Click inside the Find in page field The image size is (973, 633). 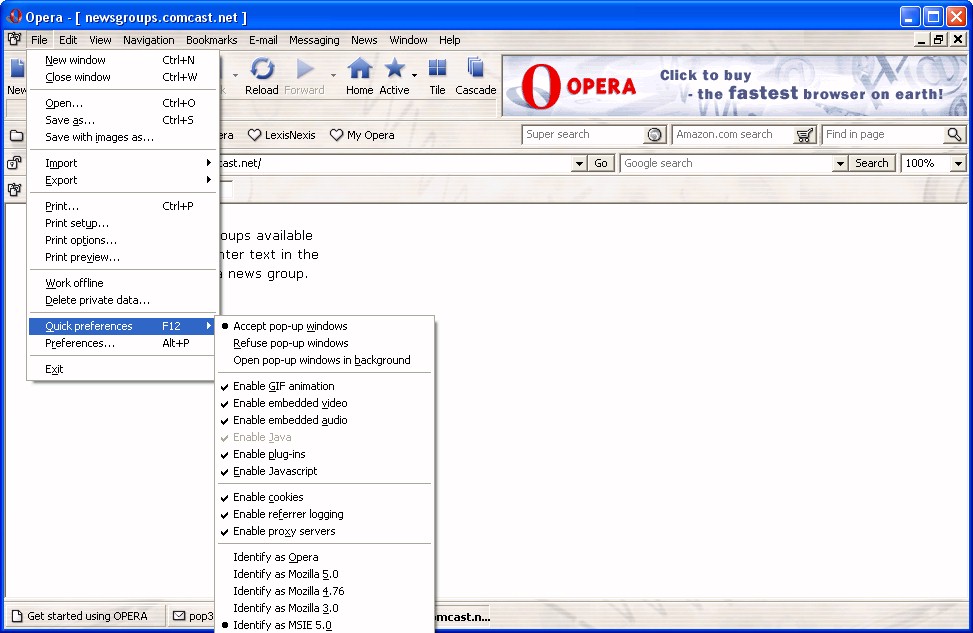882,135
